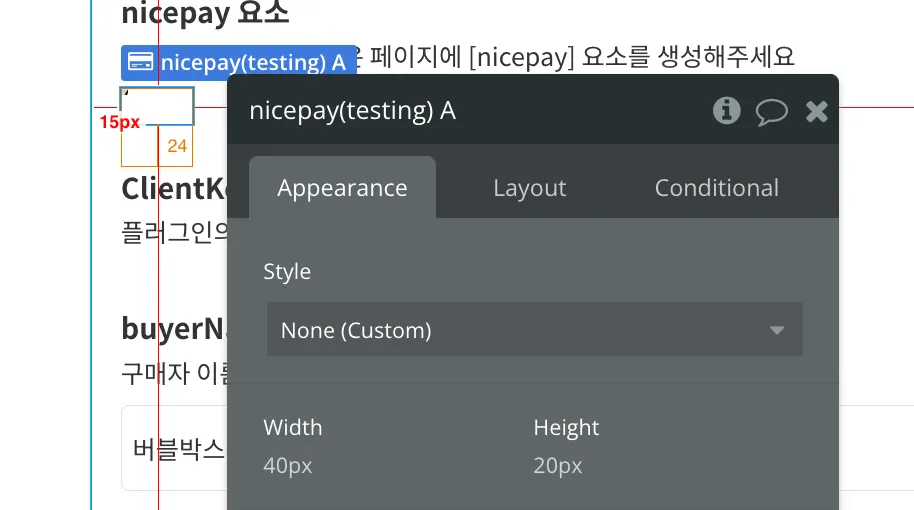Open the comment bubble icon
Viewport: 914px width, 510px height.
771,111
